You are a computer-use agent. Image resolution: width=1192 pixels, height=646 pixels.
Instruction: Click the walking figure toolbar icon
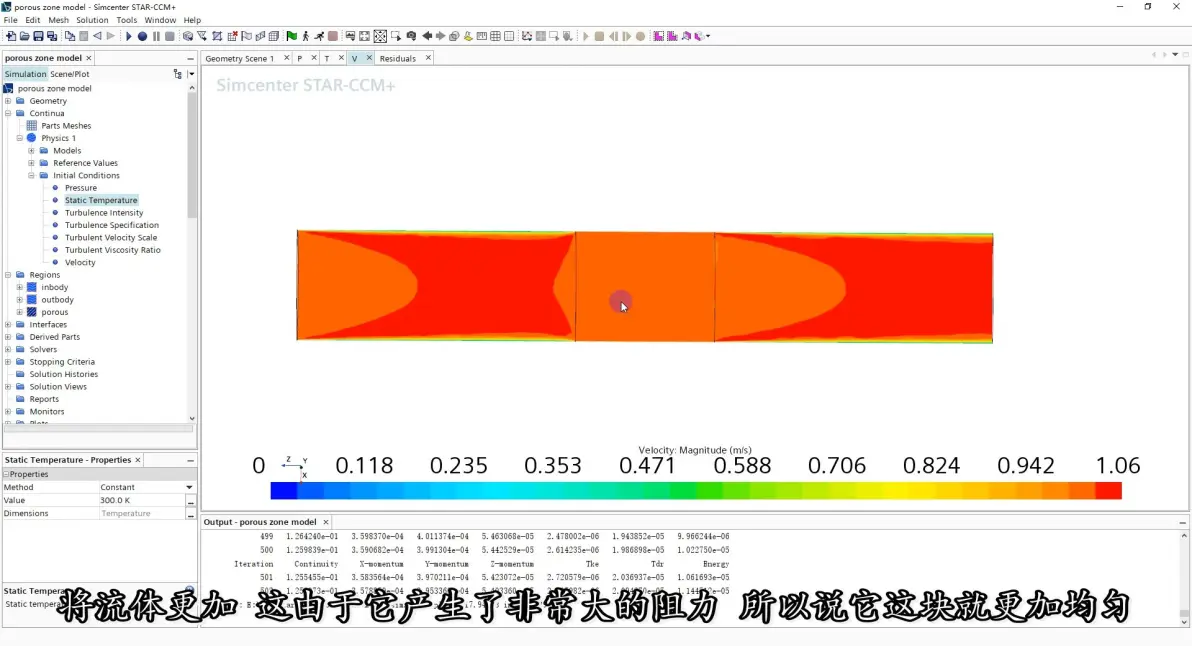tap(306, 36)
